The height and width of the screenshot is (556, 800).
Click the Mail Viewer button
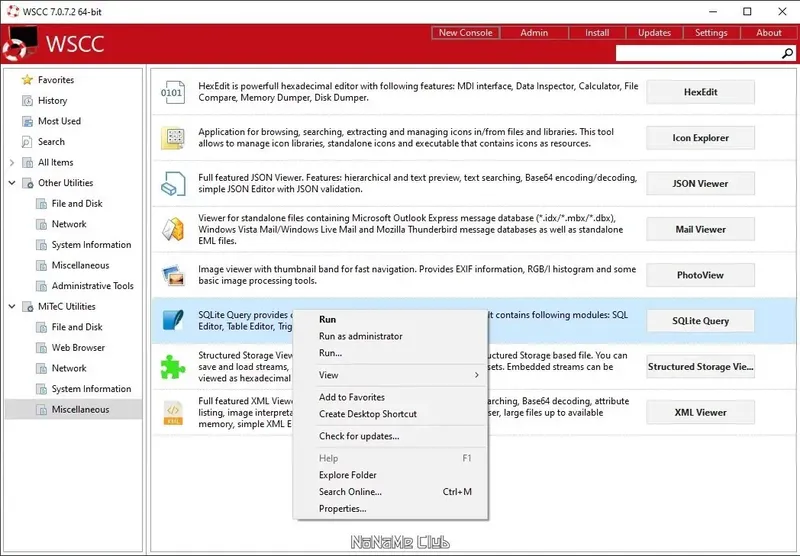point(701,230)
